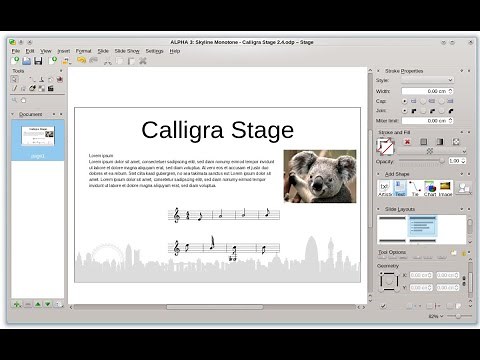Choose solid fill icon in Stroke and Fill
This screenshot has height=360, width=480.
(424, 142)
